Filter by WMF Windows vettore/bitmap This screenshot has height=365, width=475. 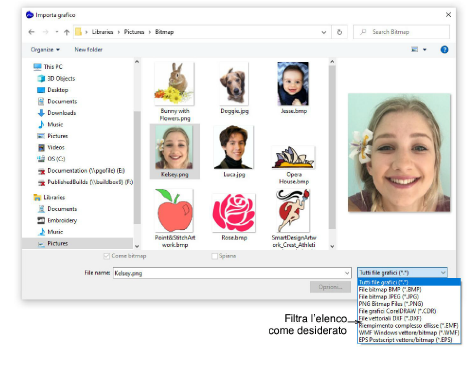[x=409, y=333]
